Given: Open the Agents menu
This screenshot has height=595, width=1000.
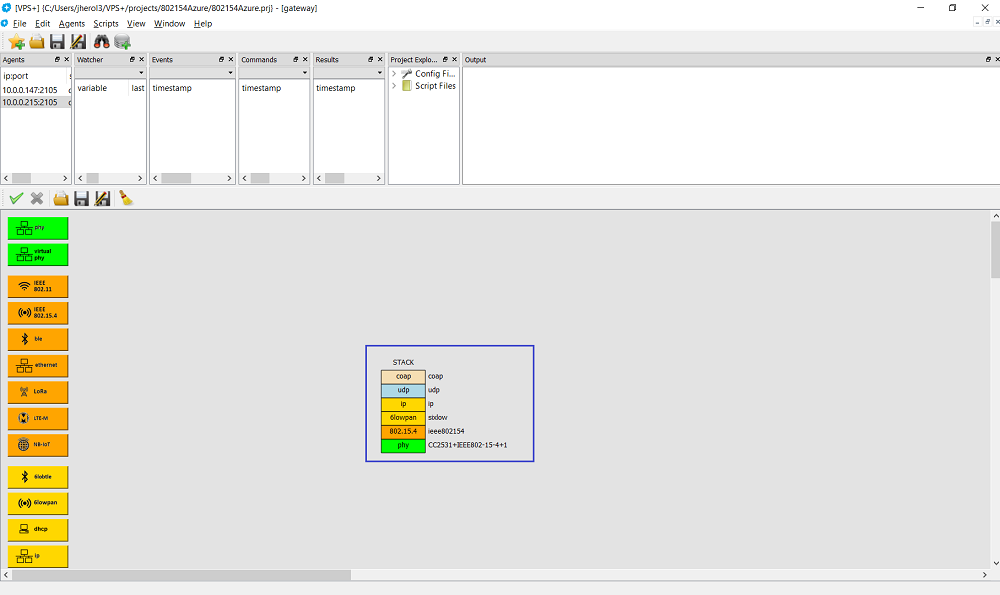Looking at the screenshot, I should (x=71, y=23).
